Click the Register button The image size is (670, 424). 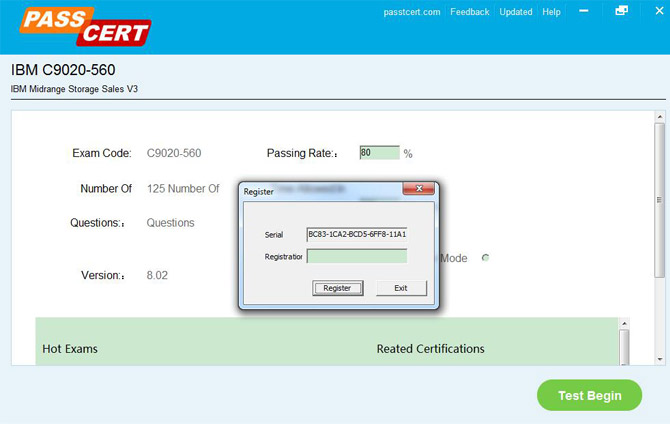[338, 288]
